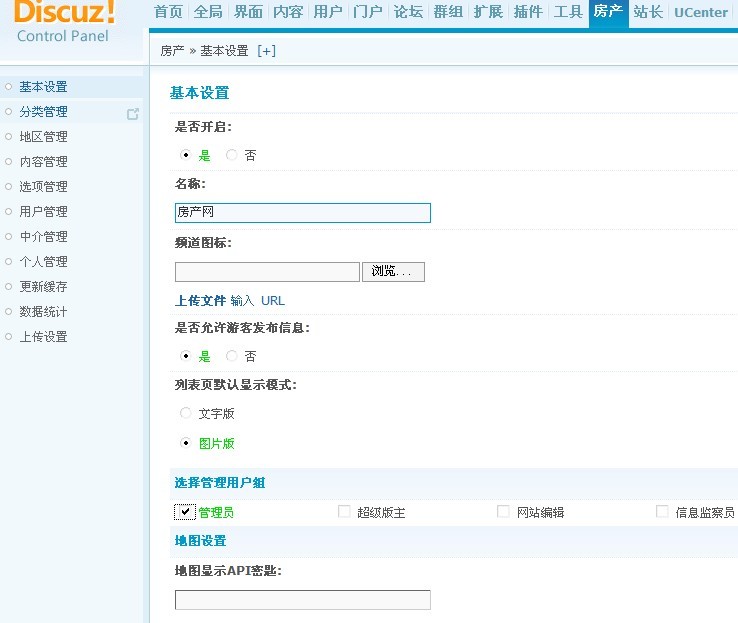Go to 选项管理 in sidebar
Image resolution: width=738 pixels, height=623 pixels.
coord(43,186)
